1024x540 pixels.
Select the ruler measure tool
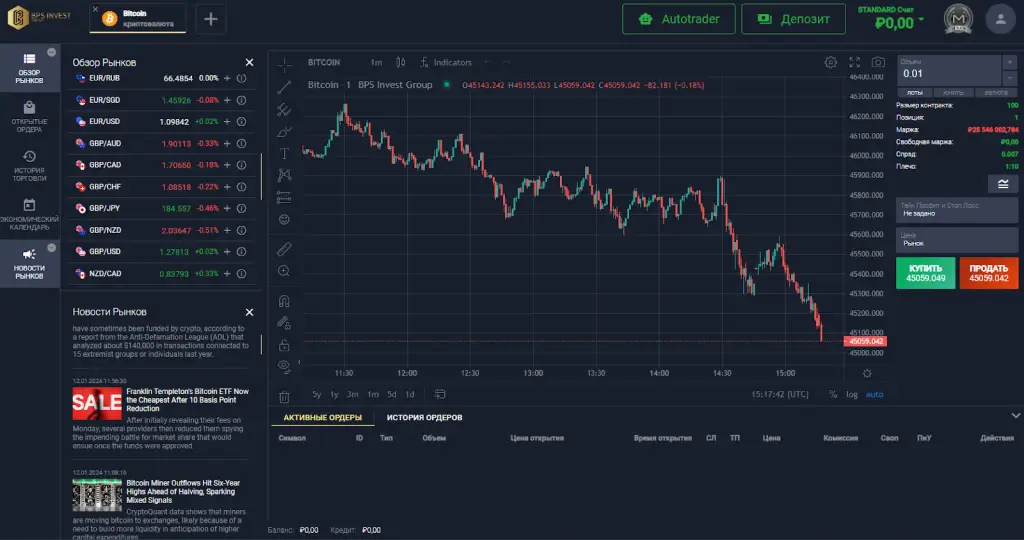pos(284,249)
